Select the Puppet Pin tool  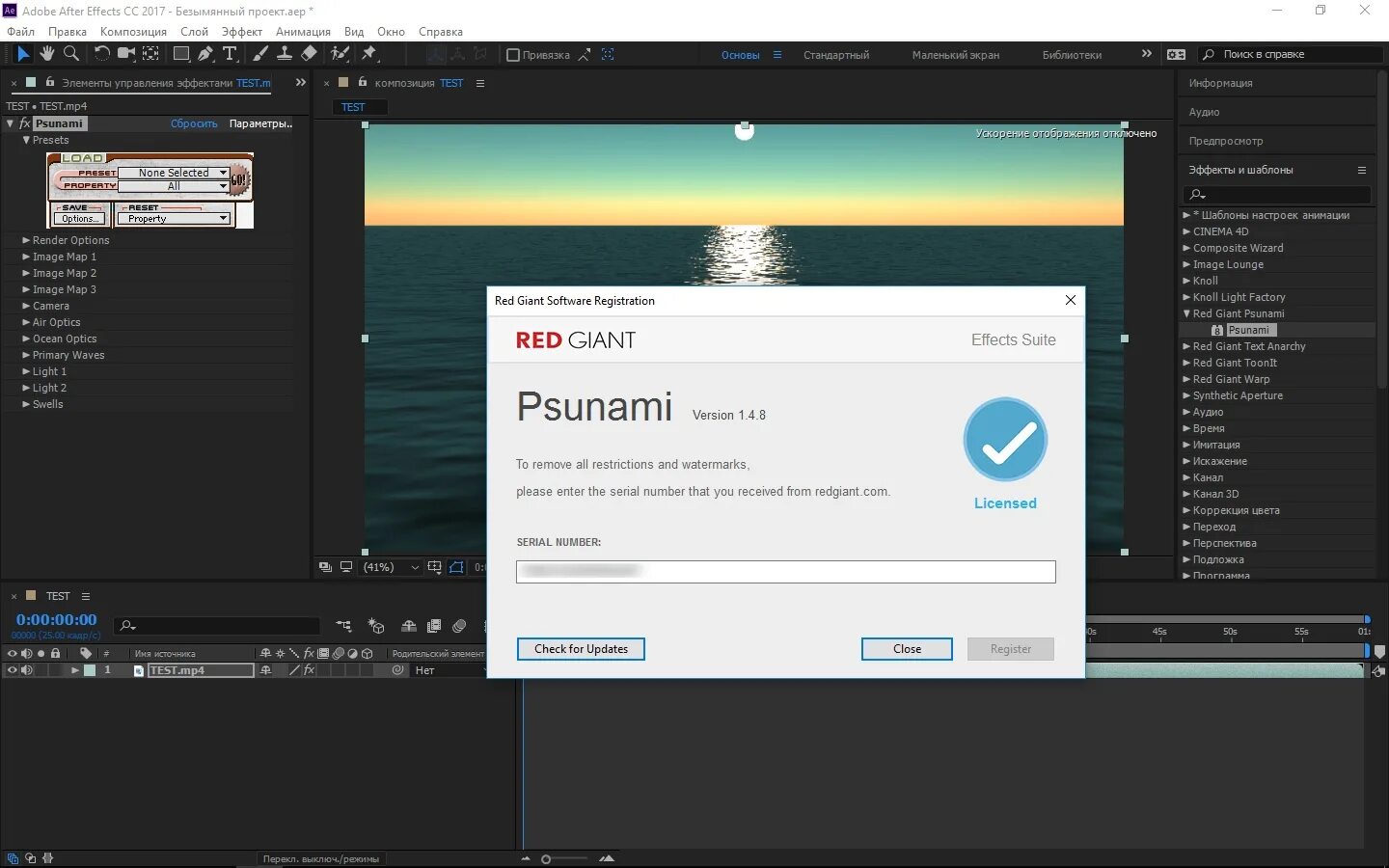[370, 54]
